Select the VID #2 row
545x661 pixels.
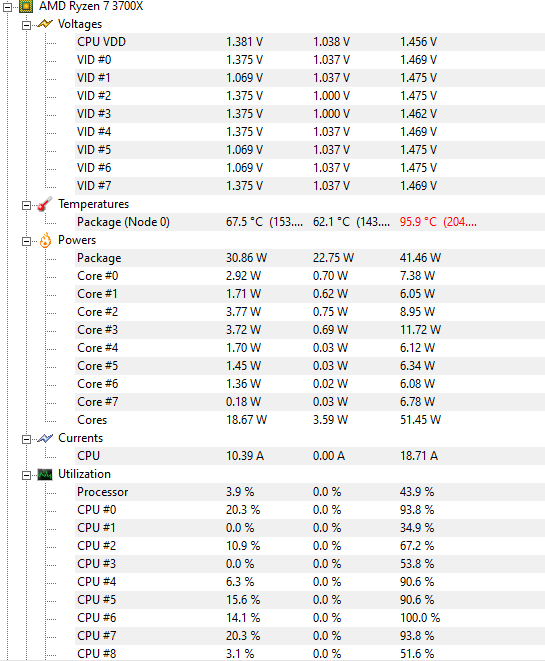tap(309, 96)
